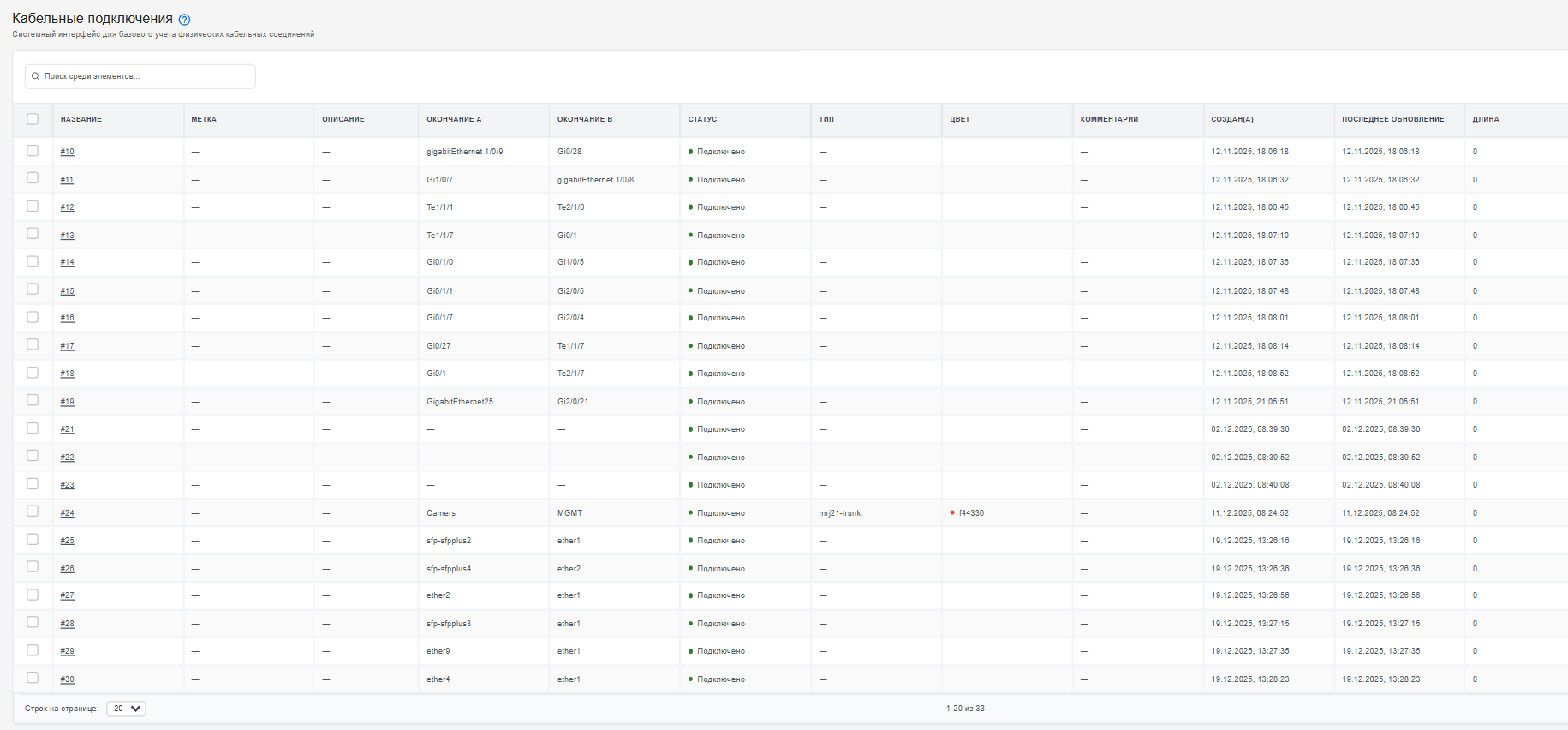This screenshot has width=1568, height=730.
Task: Click the Создан(а) column header
Action: [1232, 119]
